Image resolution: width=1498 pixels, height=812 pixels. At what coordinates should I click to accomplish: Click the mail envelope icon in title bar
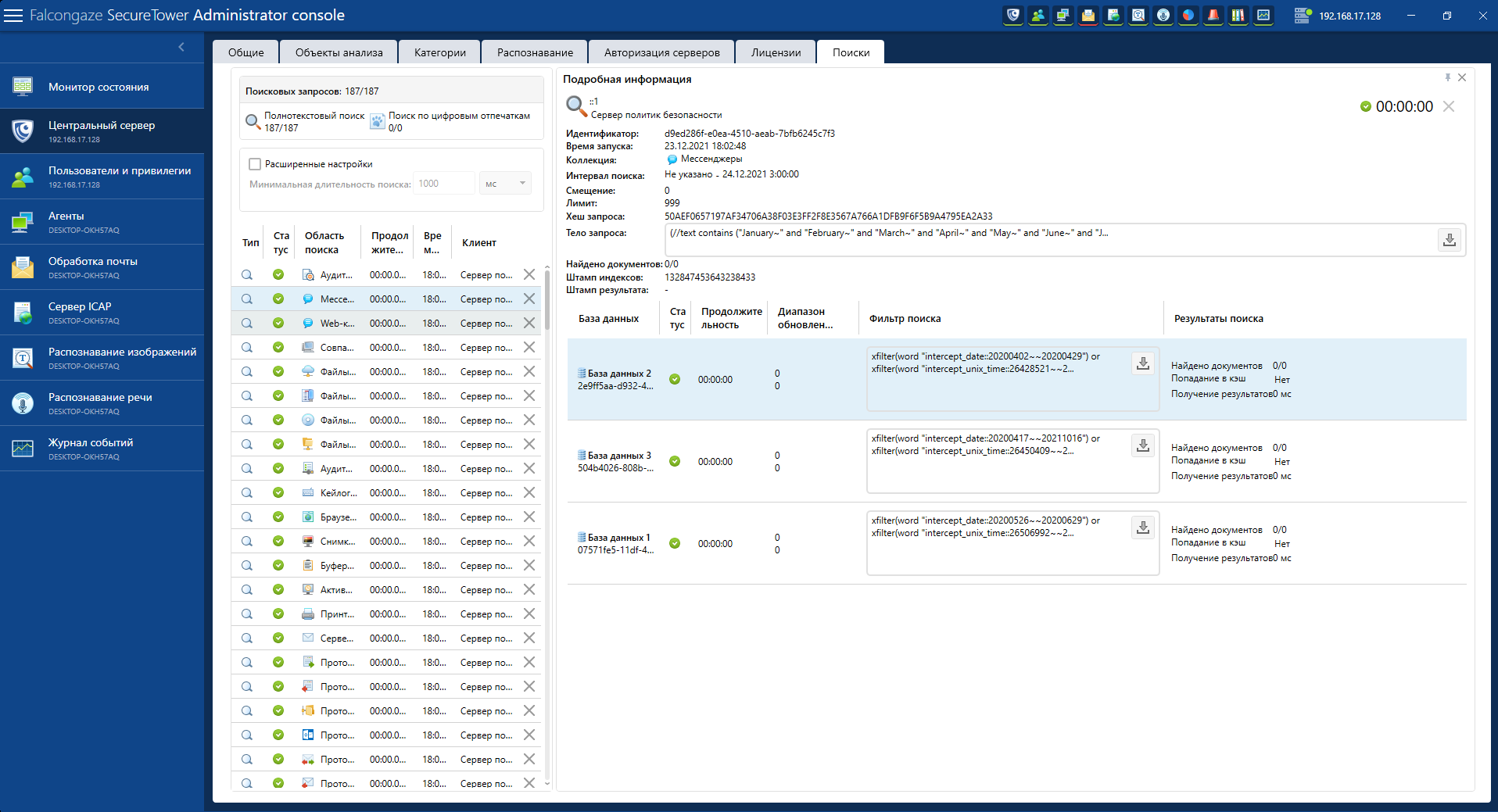point(1088,16)
